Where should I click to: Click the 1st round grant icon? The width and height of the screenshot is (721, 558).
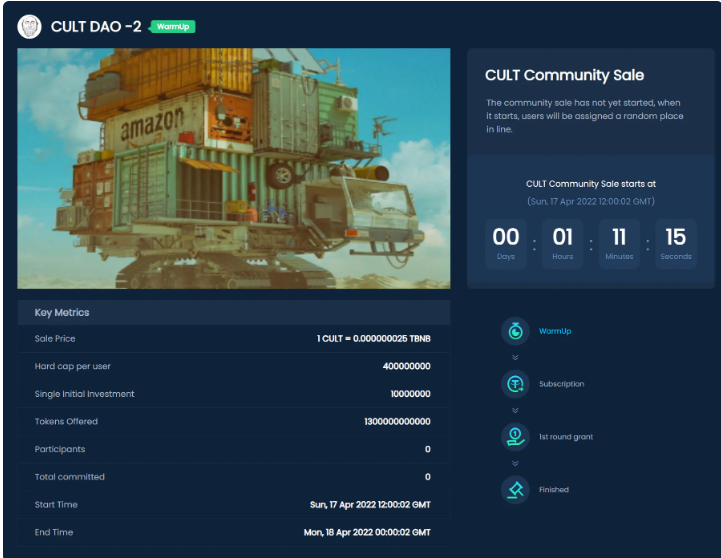coord(515,437)
